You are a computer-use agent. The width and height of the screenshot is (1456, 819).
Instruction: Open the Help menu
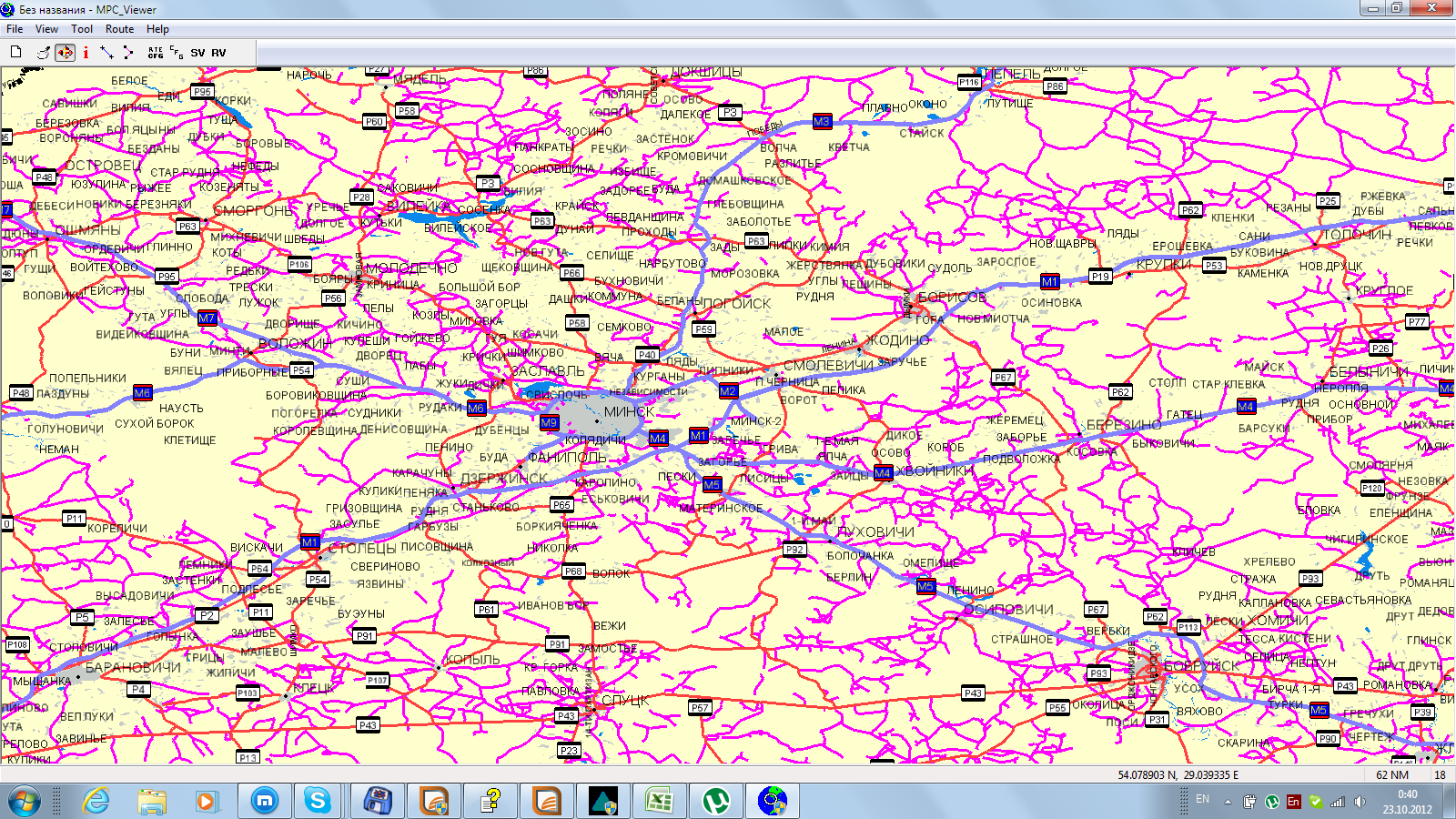(157, 29)
